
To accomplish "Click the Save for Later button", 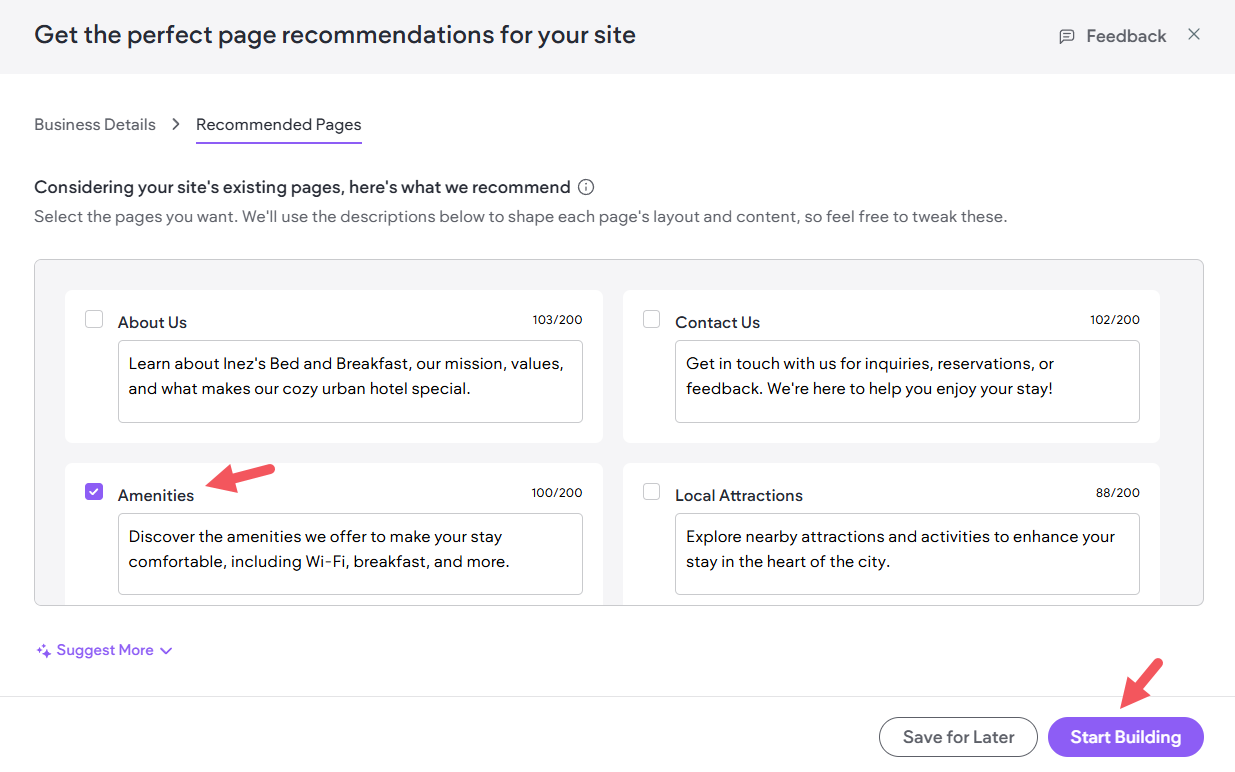I will coord(958,737).
